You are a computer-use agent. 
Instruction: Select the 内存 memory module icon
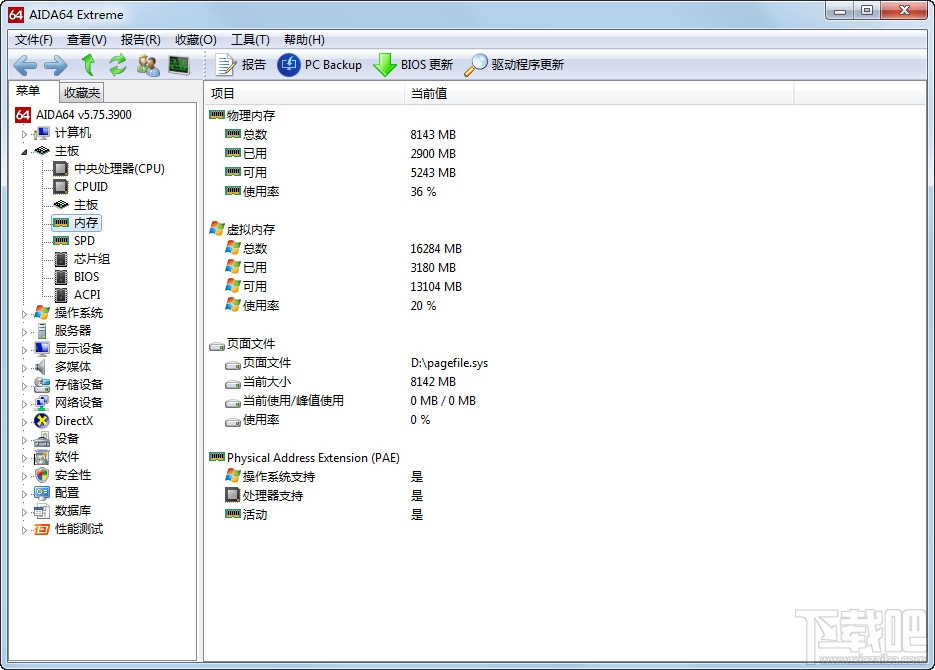60,223
